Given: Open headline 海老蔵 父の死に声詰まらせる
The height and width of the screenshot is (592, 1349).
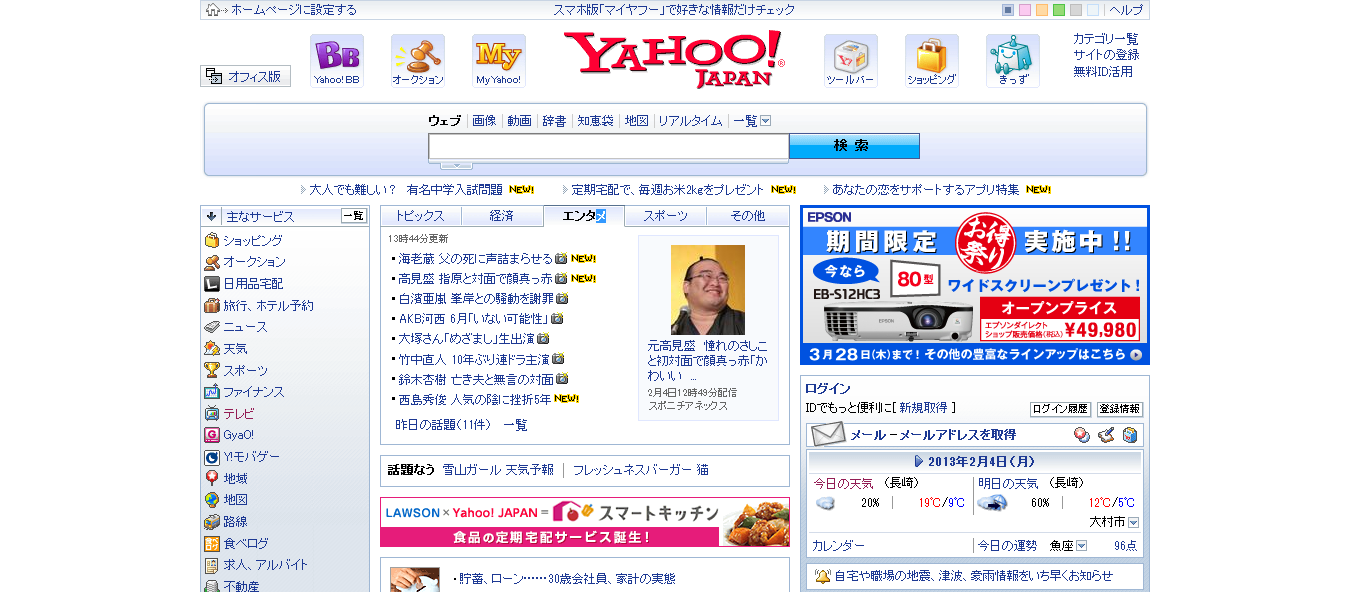Looking at the screenshot, I should pyautogui.click(x=475, y=258).
